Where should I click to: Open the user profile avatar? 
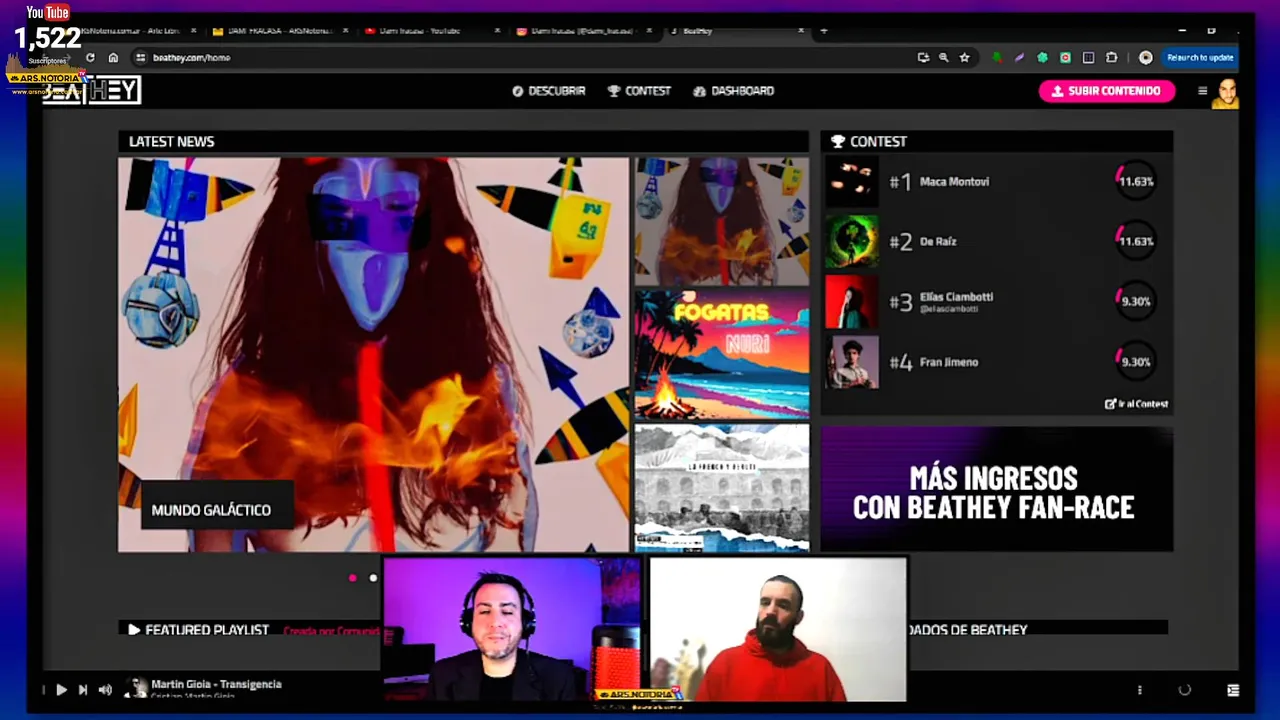pyautogui.click(x=1227, y=93)
